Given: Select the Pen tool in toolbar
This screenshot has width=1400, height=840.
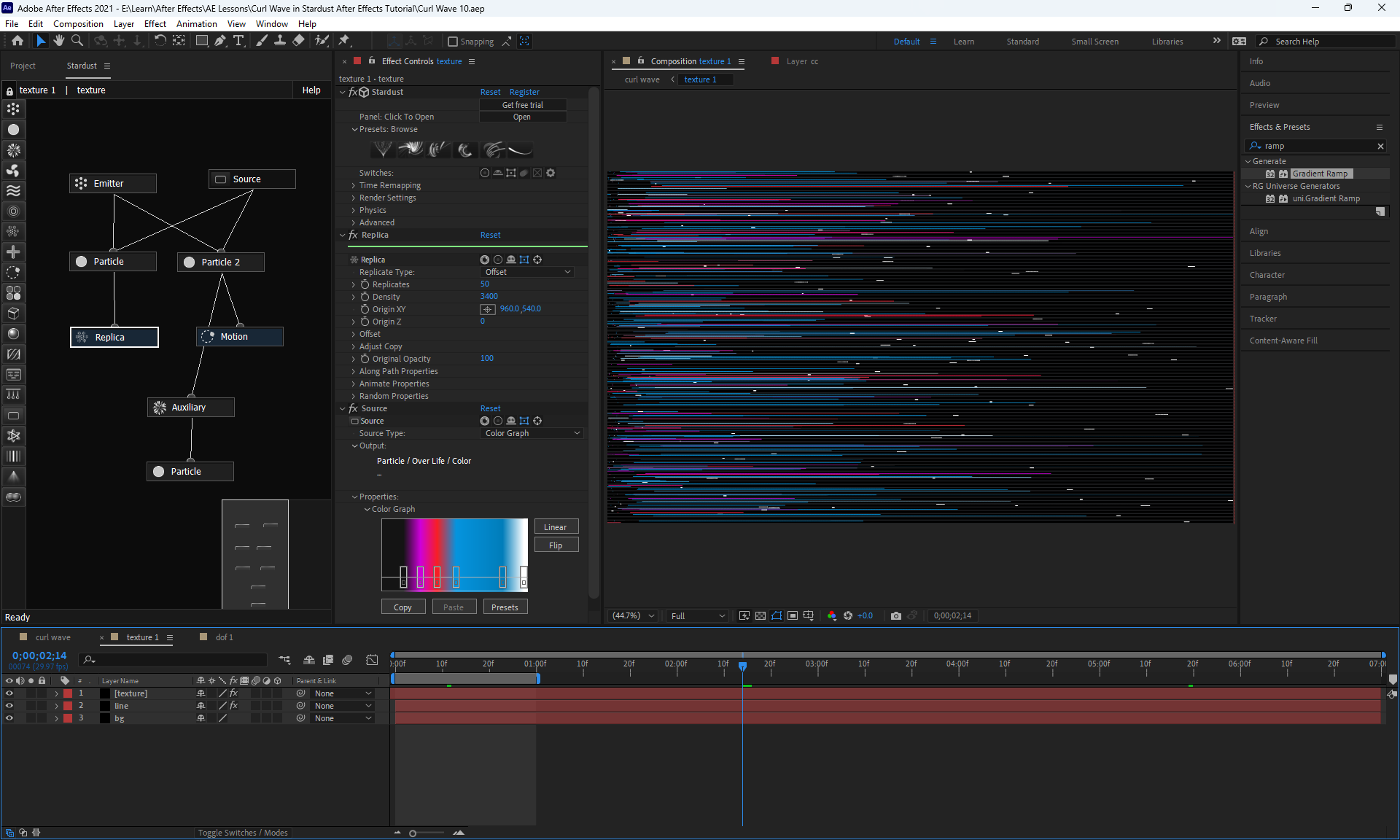Looking at the screenshot, I should click(x=220, y=41).
